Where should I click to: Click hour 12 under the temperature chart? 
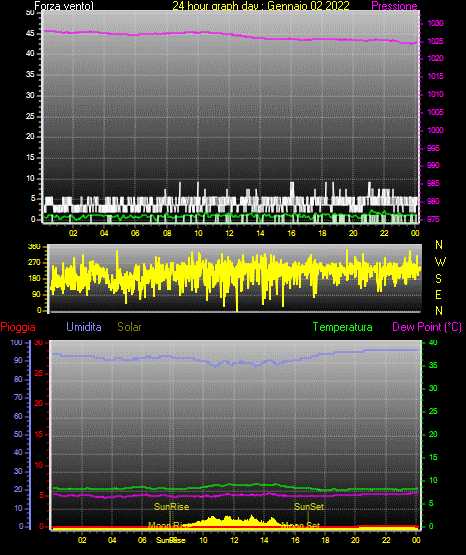pos(234,540)
